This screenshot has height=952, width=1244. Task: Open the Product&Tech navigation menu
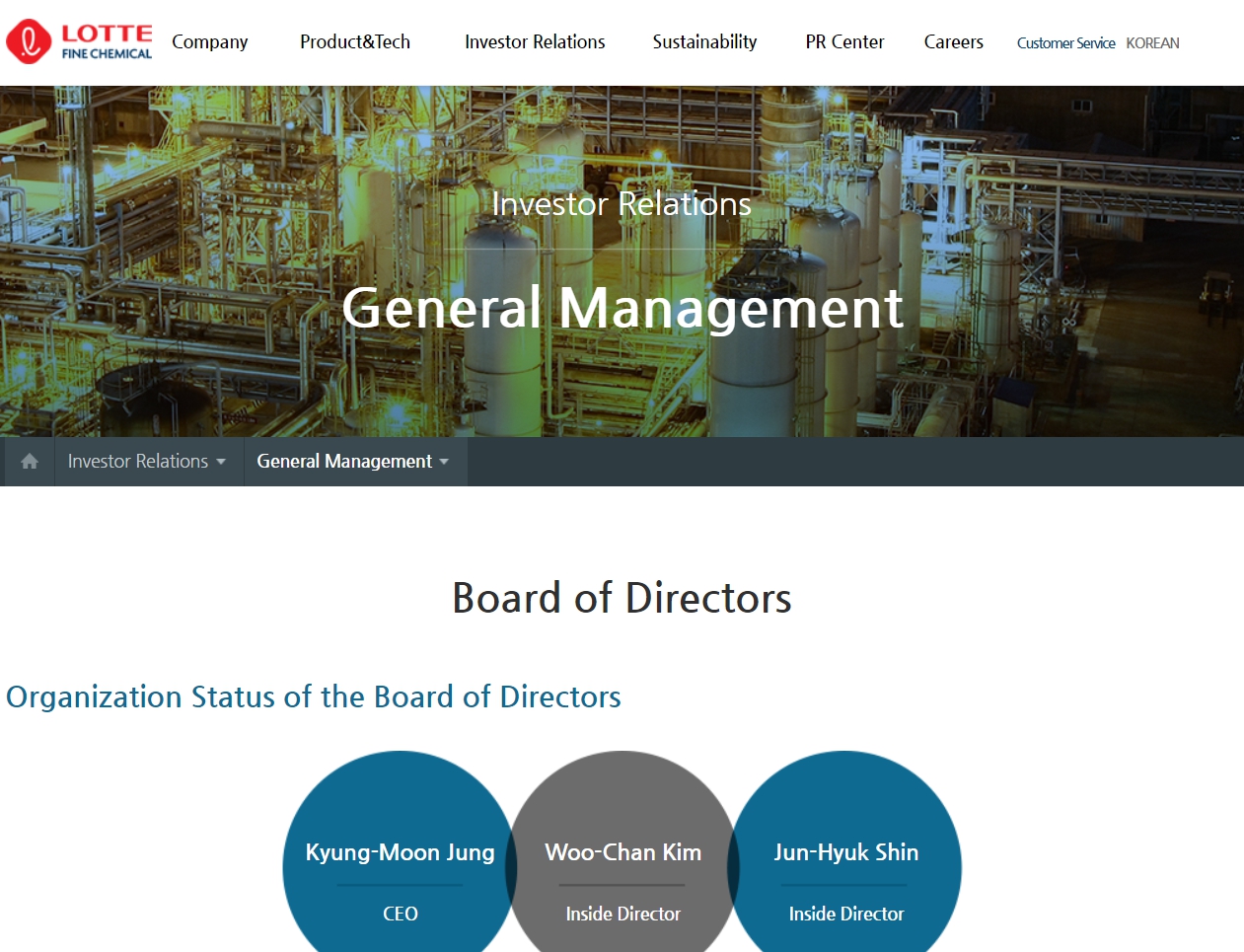tap(354, 42)
